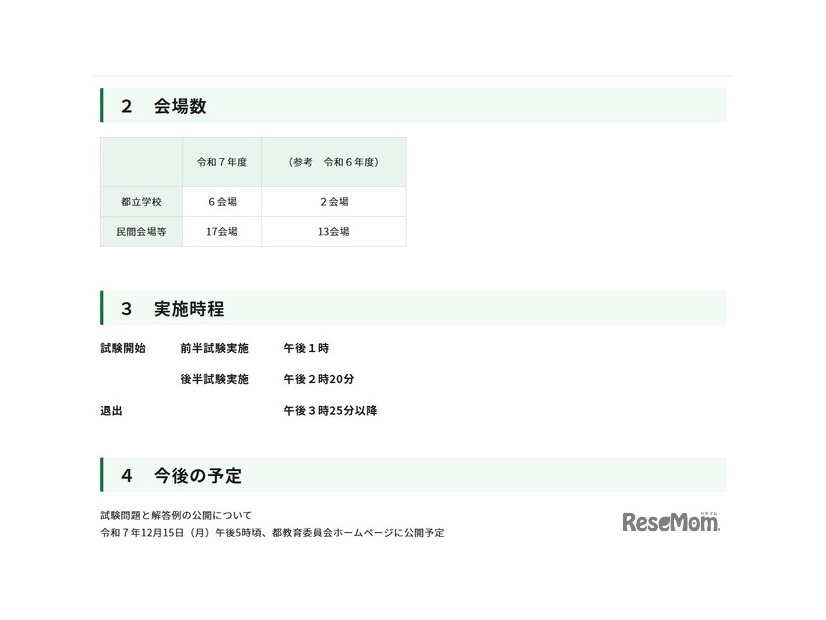
Task: Click '試験問題と解答例の公開について' text
Action: 176,515
